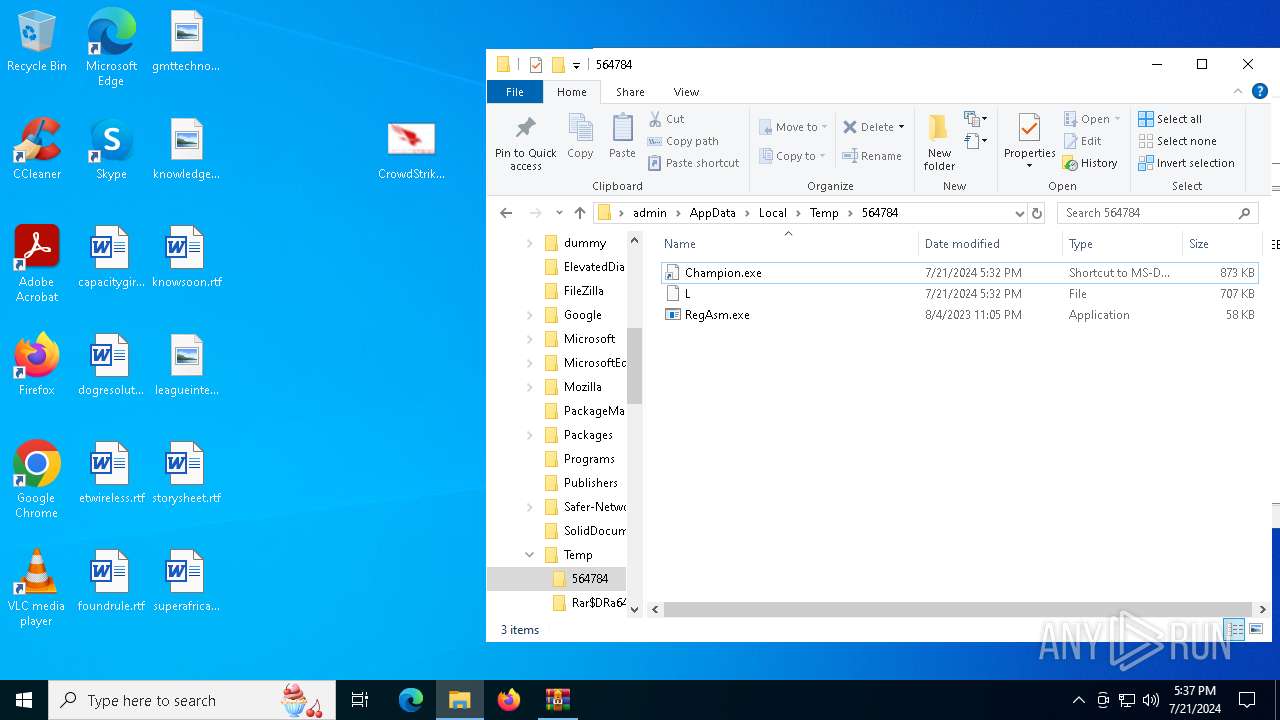This screenshot has width=1280, height=720.
Task: Create a New folder
Action: click(x=939, y=142)
